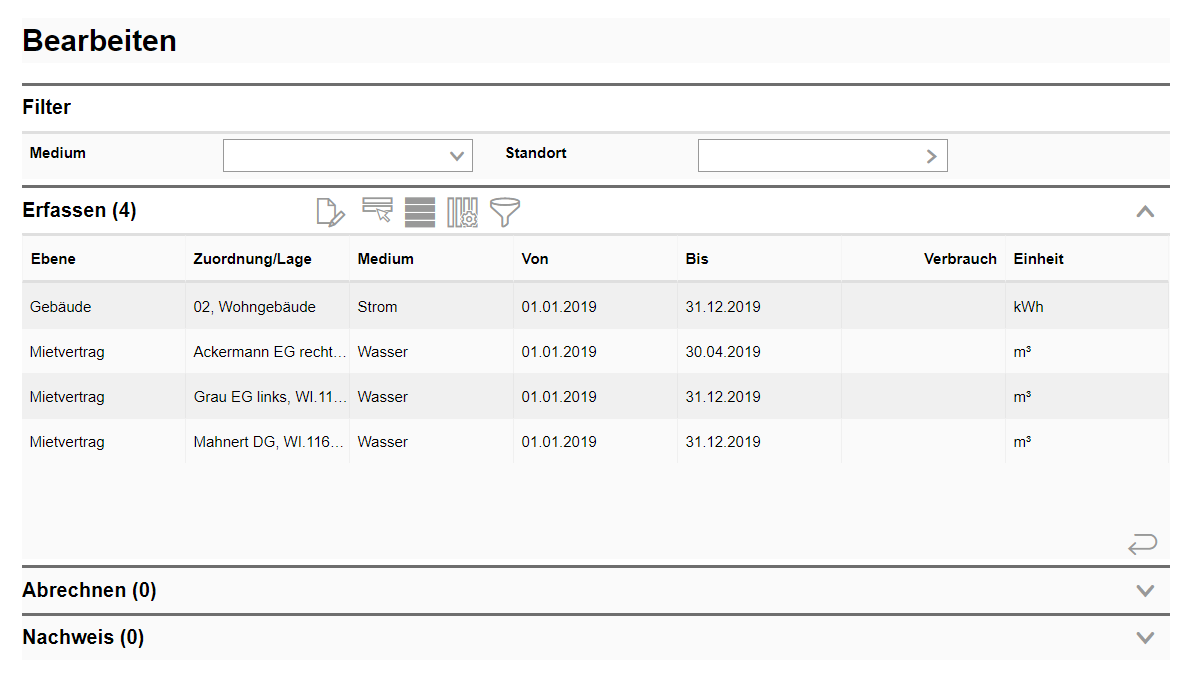Click the return arrow icon below table
This screenshot has width=1191, height=679.
click(1142, 544)
